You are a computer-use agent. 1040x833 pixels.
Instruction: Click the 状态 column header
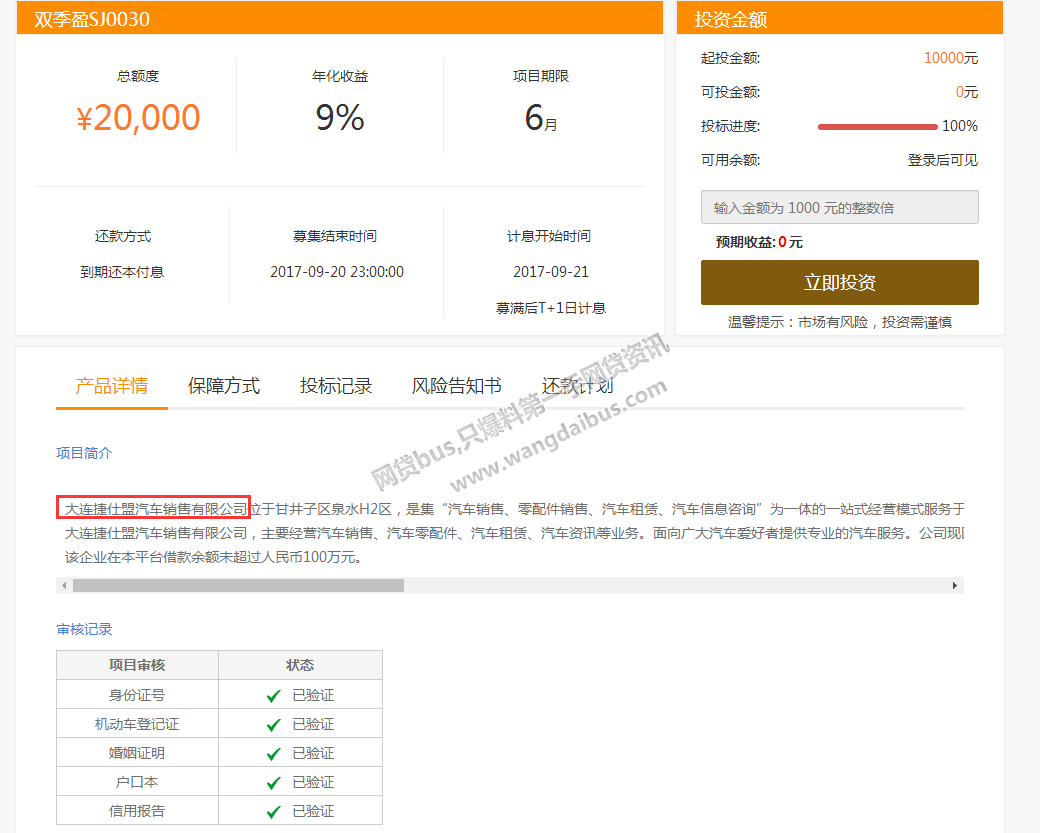(x=300, y=665)
